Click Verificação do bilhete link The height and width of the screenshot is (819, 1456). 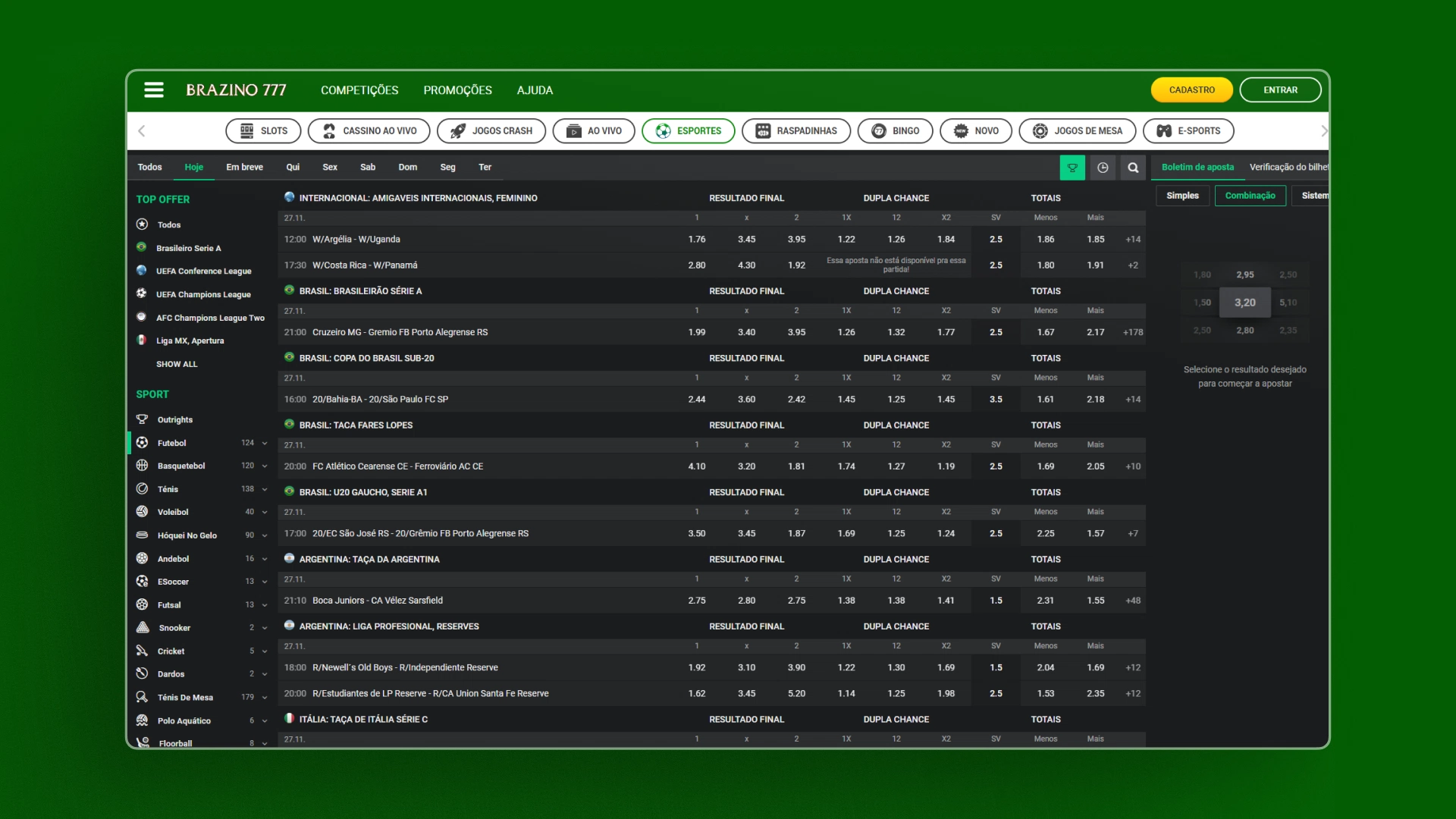pos(1289,167)
